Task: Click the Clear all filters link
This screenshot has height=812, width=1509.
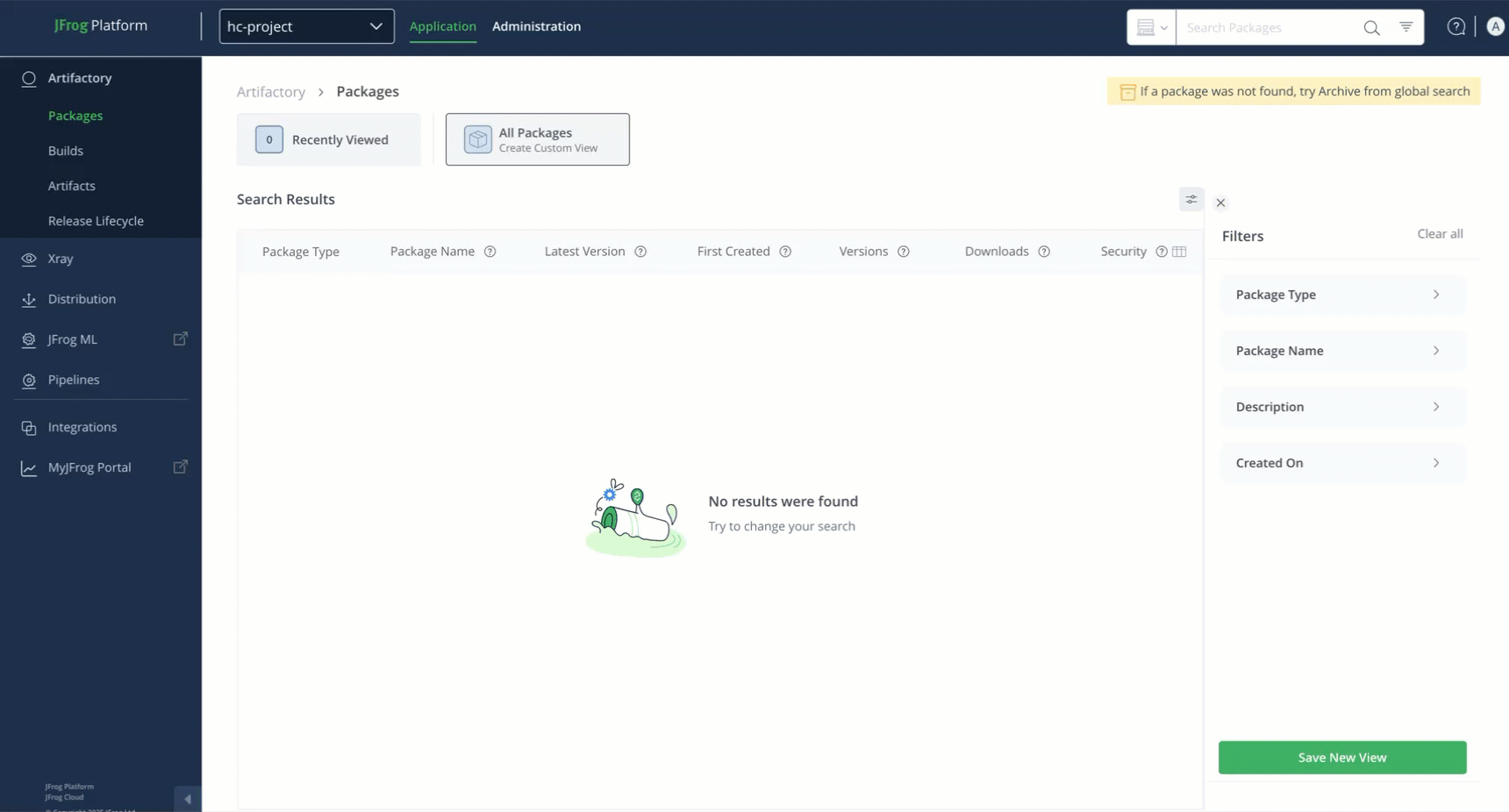Action: (1439, 233)
